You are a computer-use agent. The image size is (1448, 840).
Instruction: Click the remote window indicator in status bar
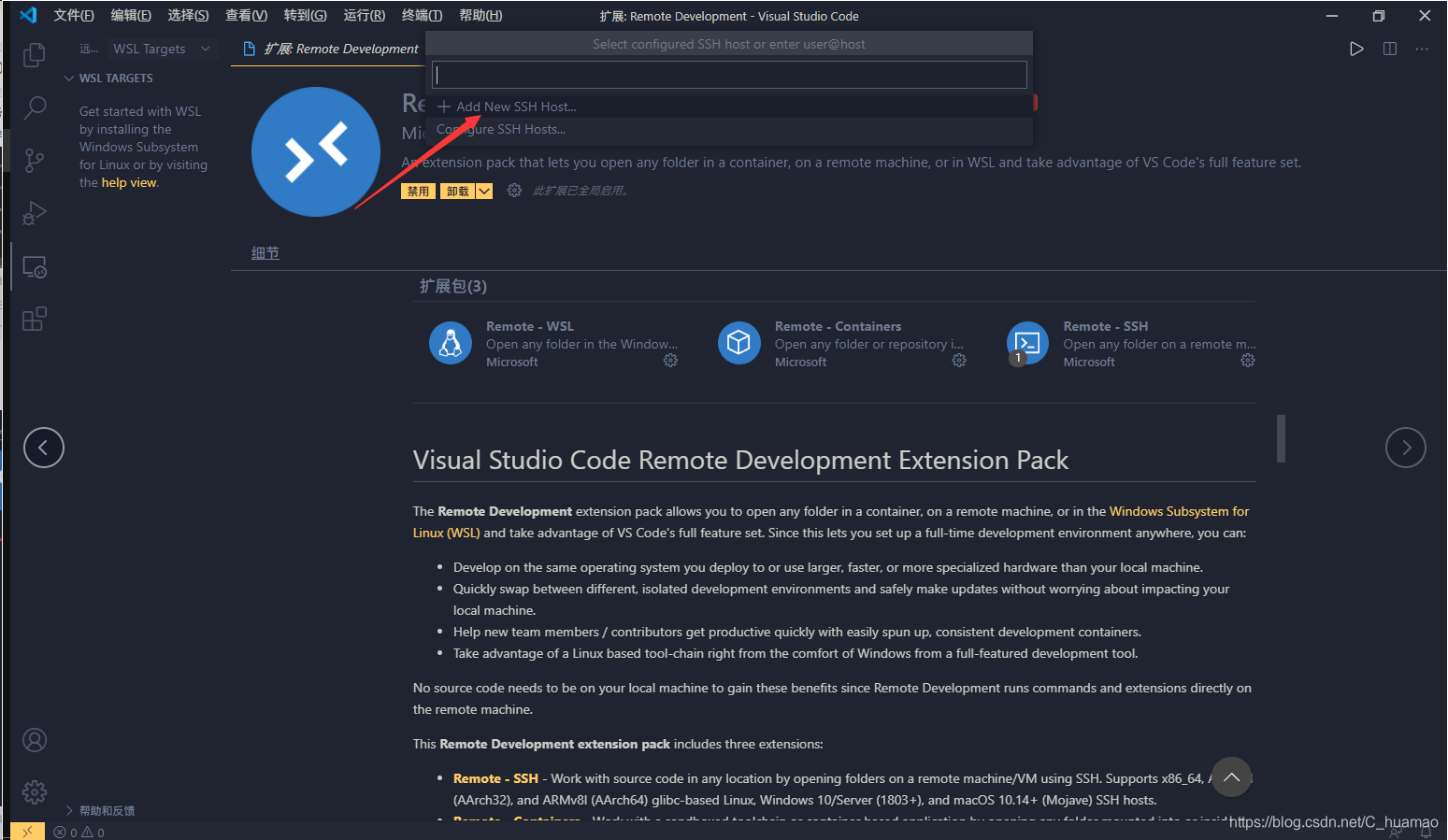[x=27, y=832]
